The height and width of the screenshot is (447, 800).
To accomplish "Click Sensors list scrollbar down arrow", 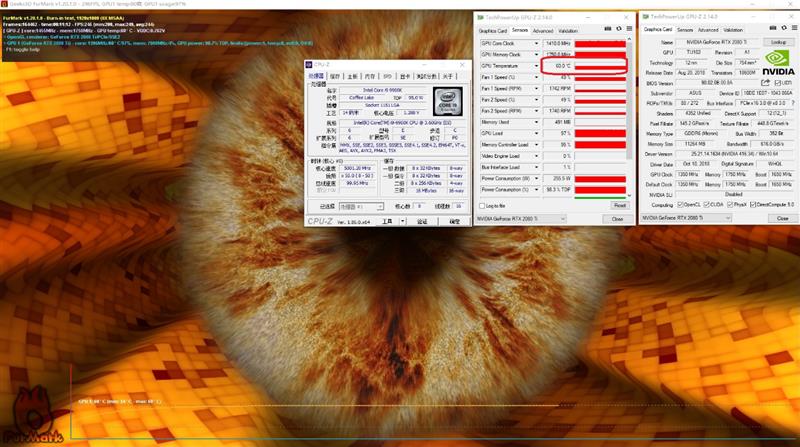I will pos(629,195).
